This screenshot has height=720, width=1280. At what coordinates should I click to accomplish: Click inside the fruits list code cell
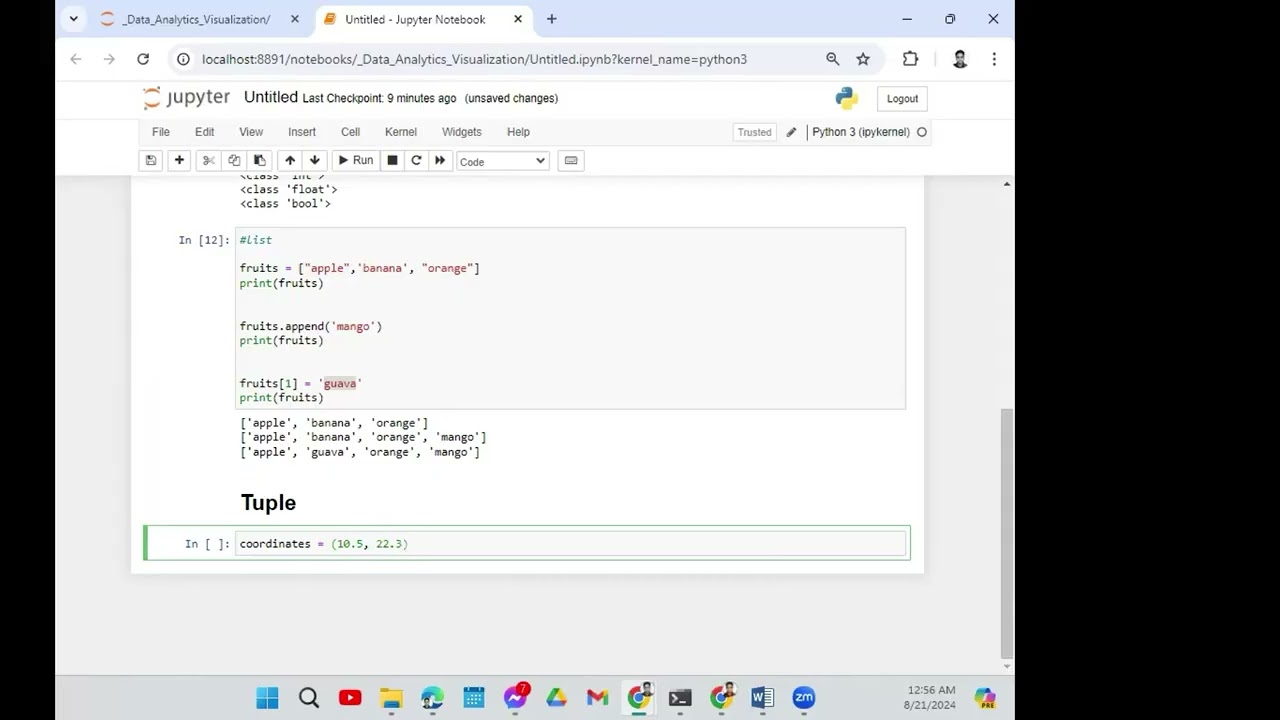571,318
